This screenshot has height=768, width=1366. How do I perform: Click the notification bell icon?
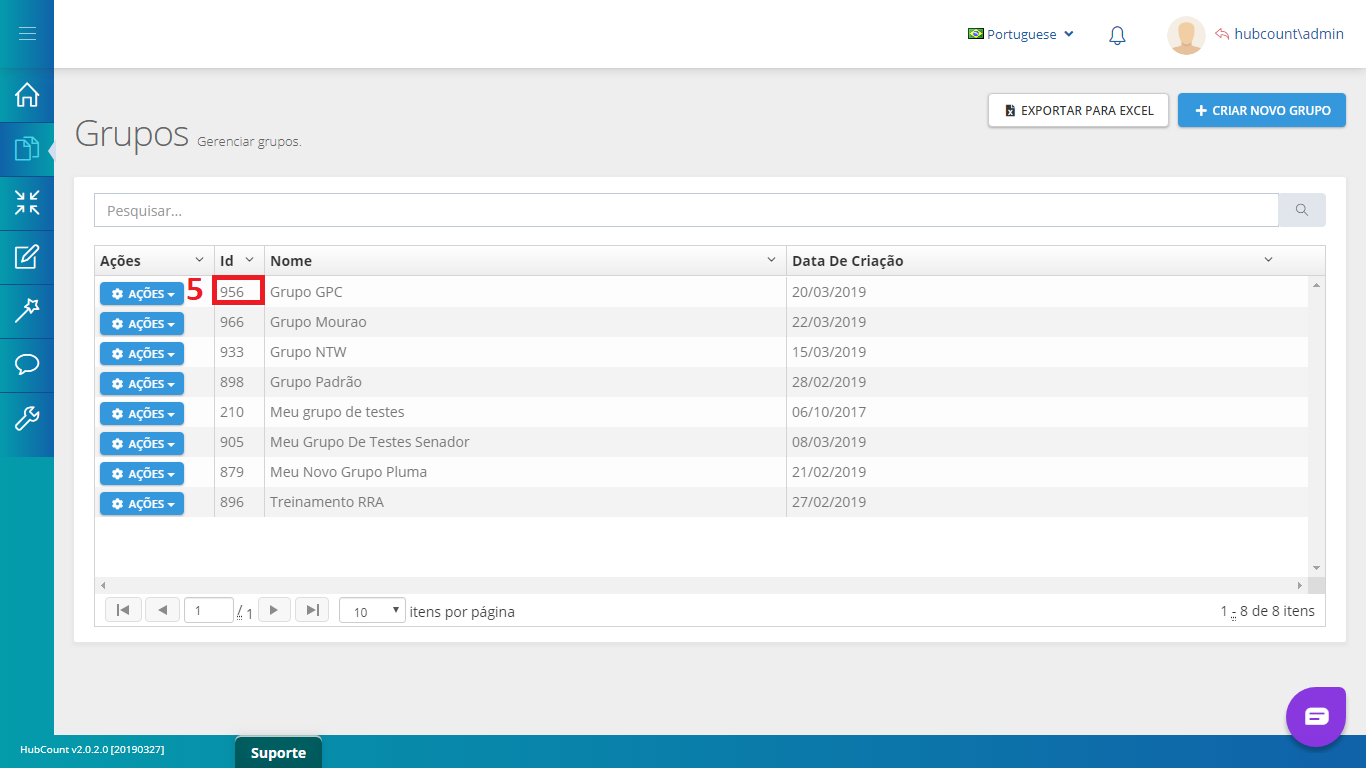point(1117,35)
